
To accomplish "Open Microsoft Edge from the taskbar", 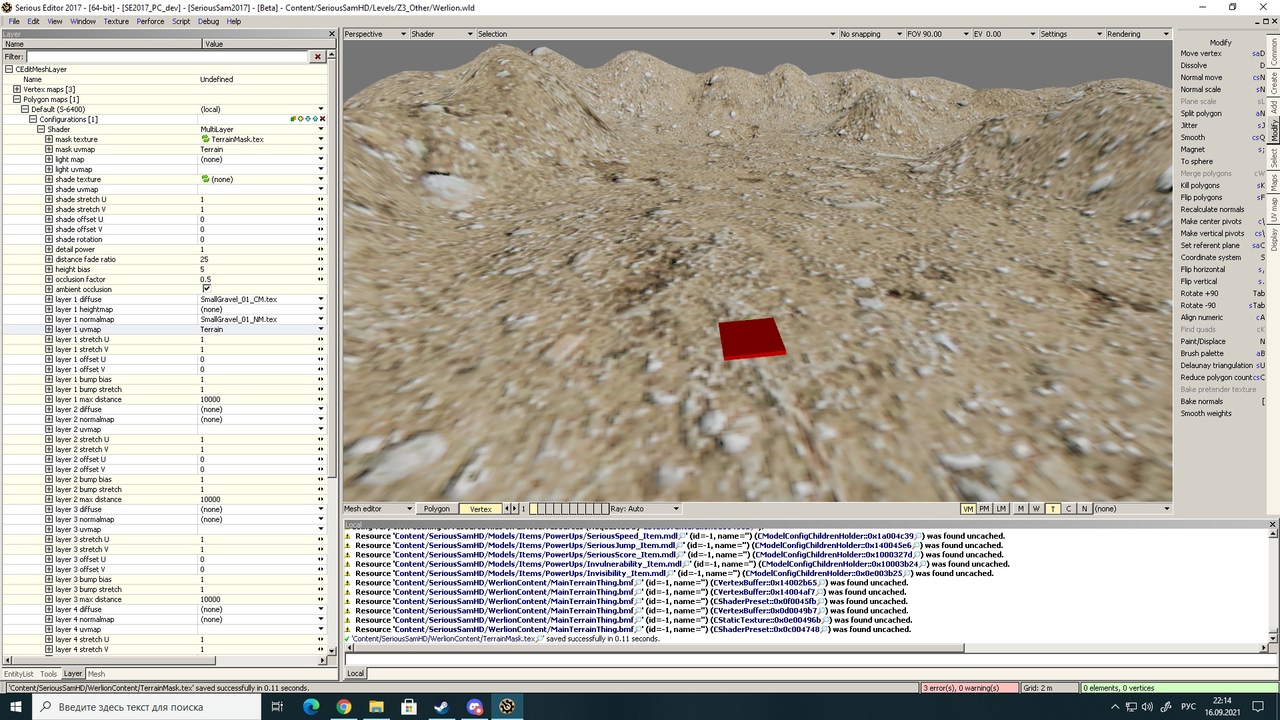I will click(310, 706).
